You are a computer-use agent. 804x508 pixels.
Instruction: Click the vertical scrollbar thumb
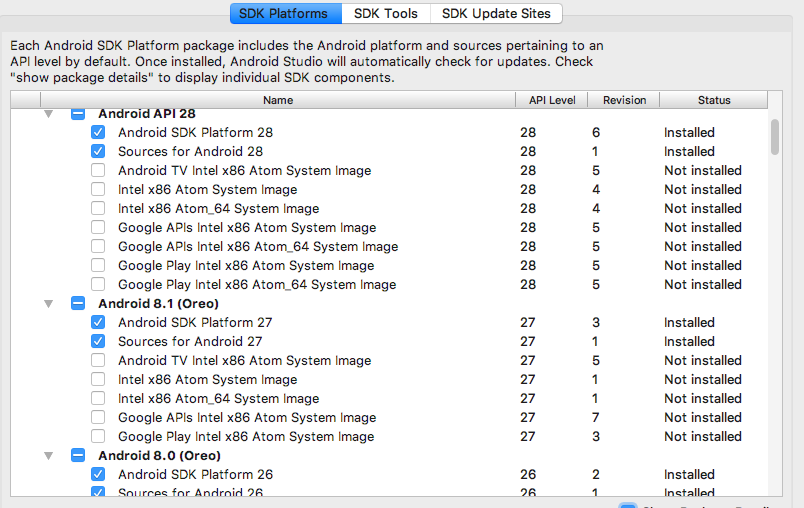tap(775, 136)
